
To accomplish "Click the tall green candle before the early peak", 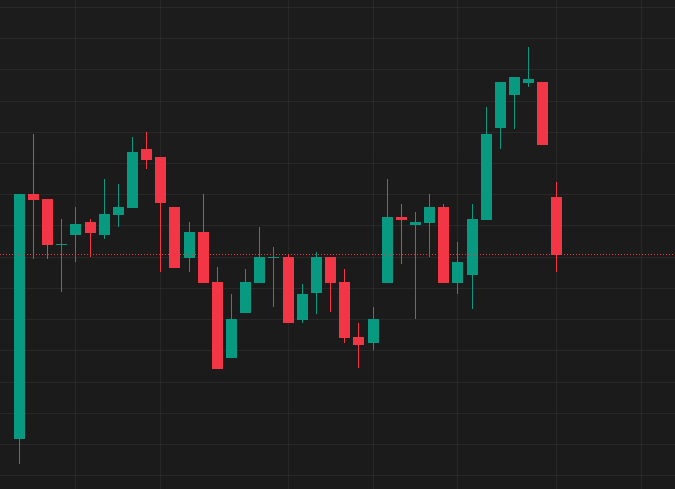I will pyautogui.click(x=132, y=180).
